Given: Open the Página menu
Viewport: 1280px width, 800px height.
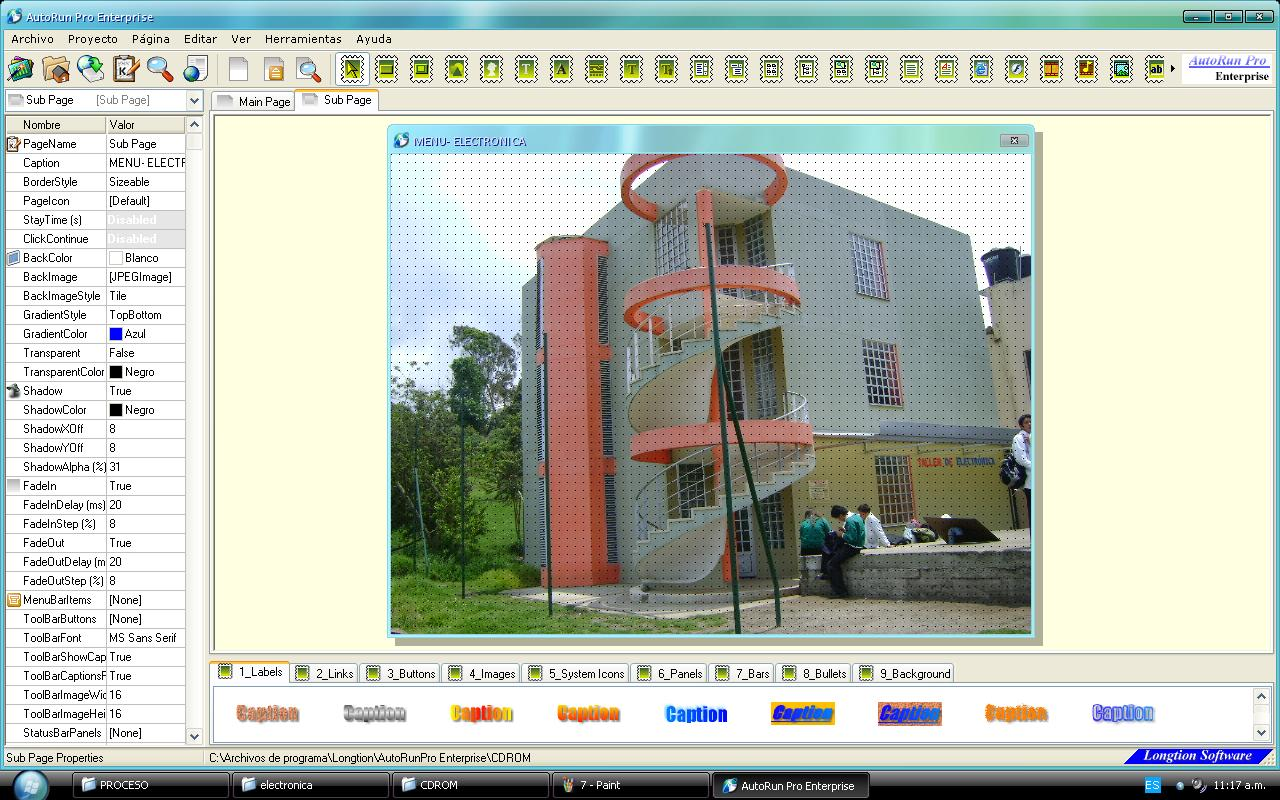Looking at the screenshot, I should pos(150,39).
